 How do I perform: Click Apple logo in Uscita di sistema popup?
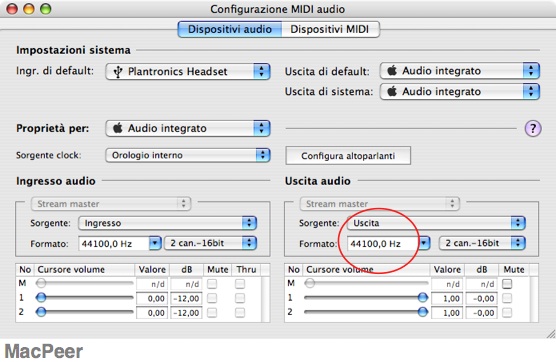click(392, 91)
